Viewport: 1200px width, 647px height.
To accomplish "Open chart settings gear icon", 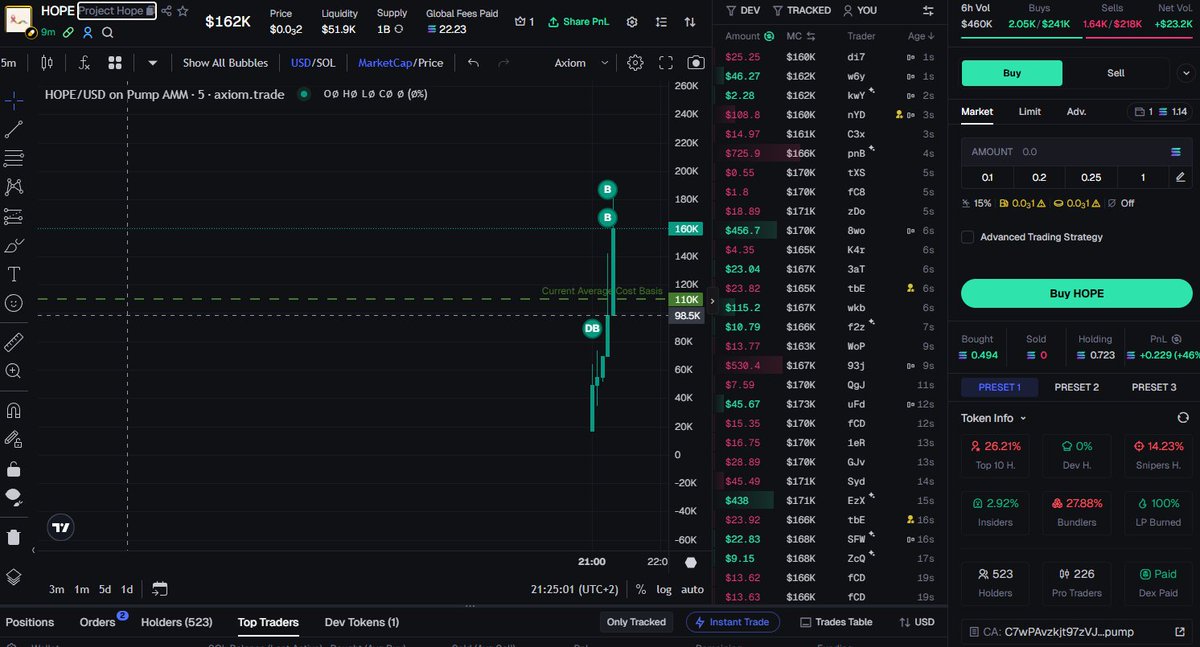I will point(635,63).
